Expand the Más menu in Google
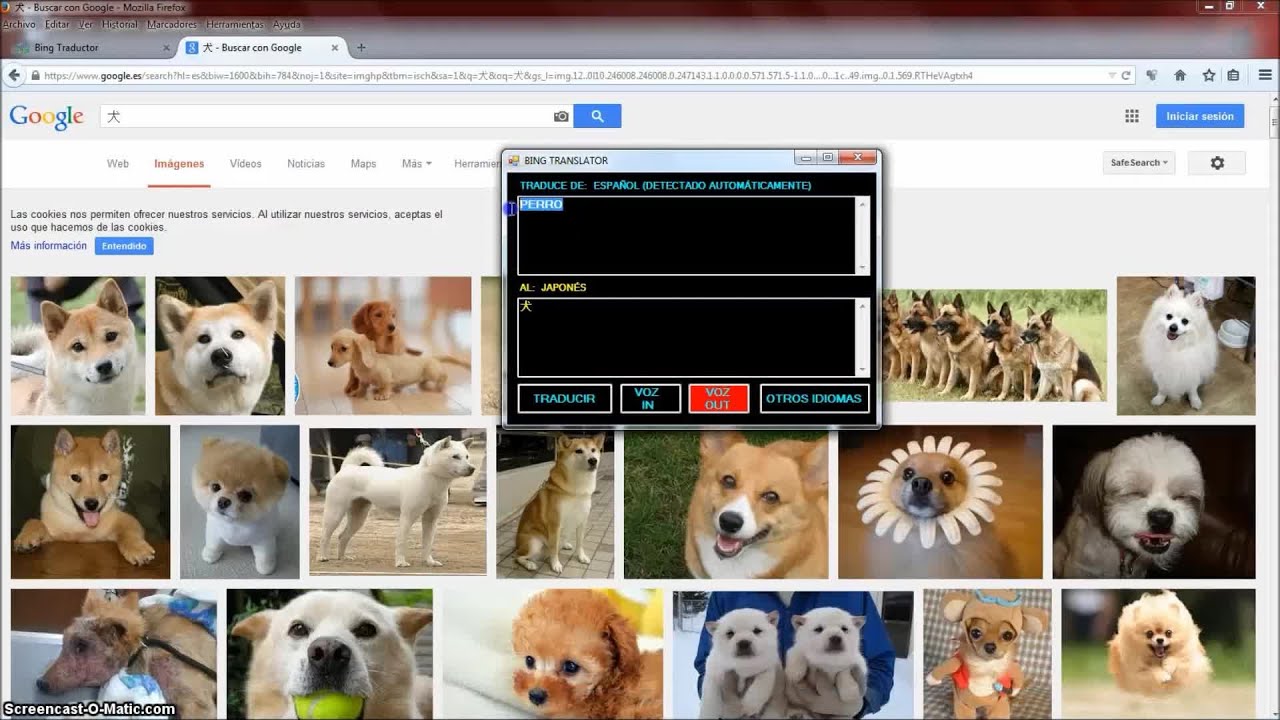The height and width of the screenshot is (720, 1280). (416, 163)
